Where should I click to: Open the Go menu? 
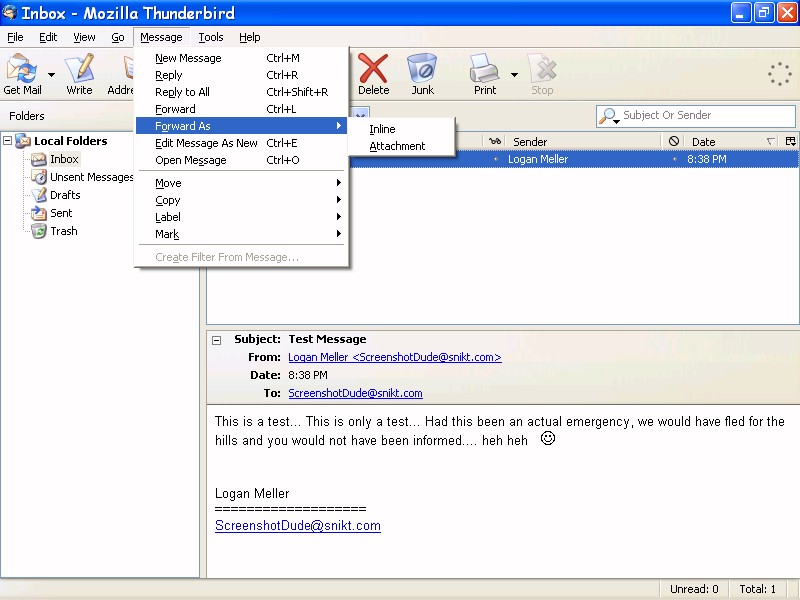point(118,37)
